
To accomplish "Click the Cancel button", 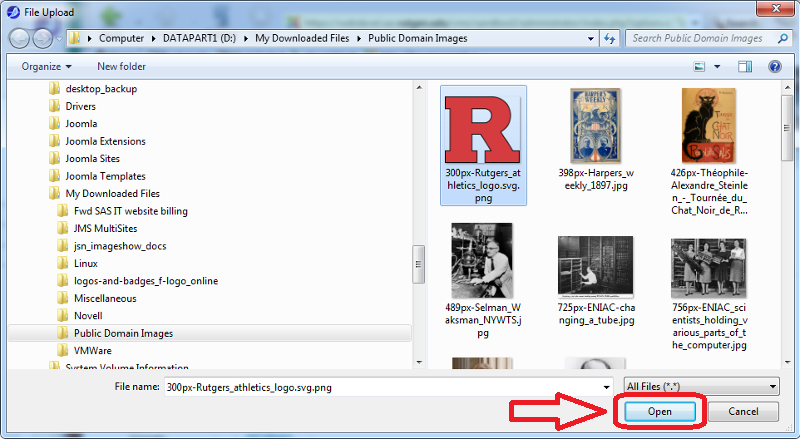I will coord(743,411).
